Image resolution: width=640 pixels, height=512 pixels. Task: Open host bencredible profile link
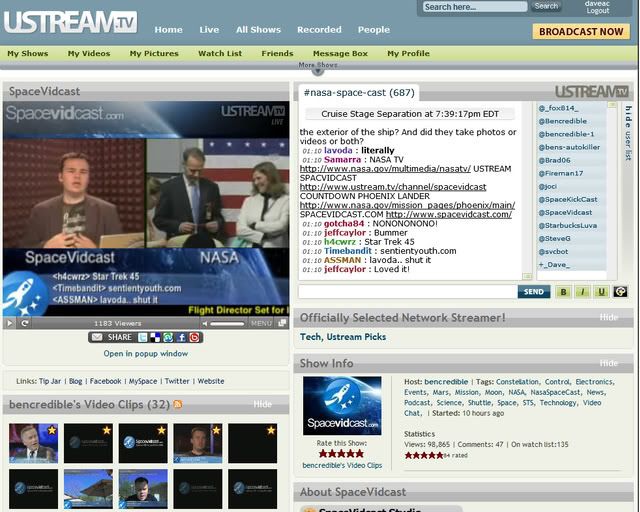click(x=446, y=382)
